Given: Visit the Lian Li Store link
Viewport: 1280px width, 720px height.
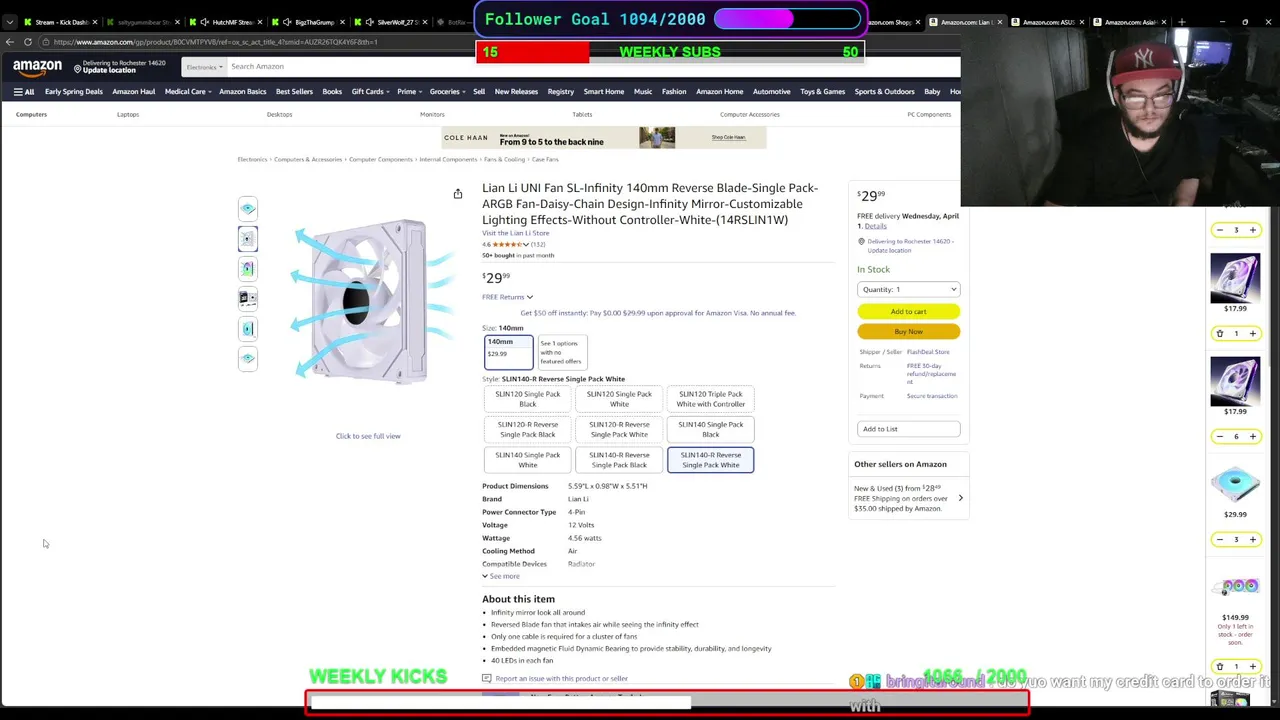Looking at the screenshot, I should pyautogui.click(x=515, y=233).
